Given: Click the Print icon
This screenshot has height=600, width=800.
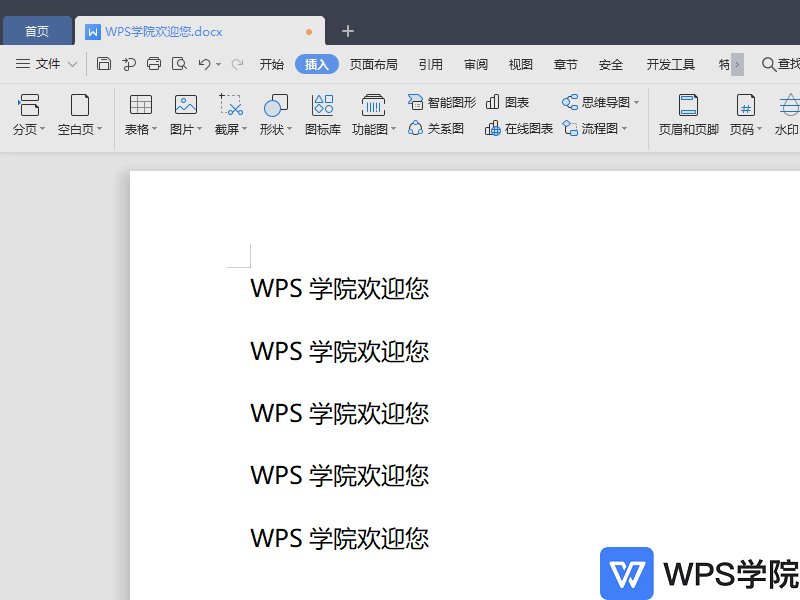Looking at the screenshot, I should pyautogui.click(x=154, y=64).
